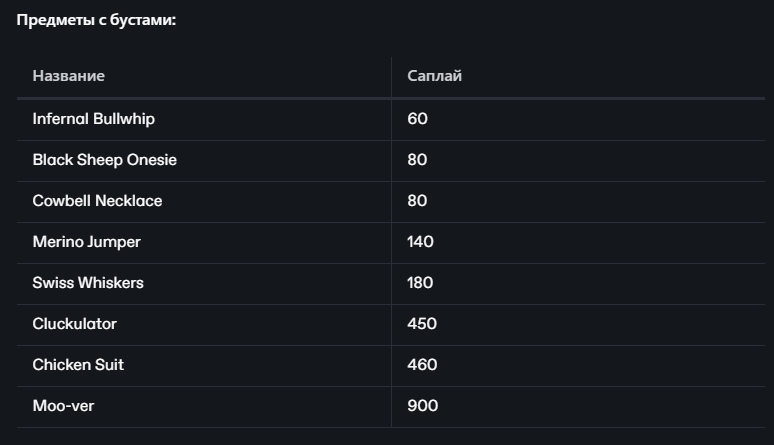Image resolution: width=774 pixels, height=445 pixels.
Task: Click supply value 60 for Infernal Bullwhip
Action: tap(418, 119)
